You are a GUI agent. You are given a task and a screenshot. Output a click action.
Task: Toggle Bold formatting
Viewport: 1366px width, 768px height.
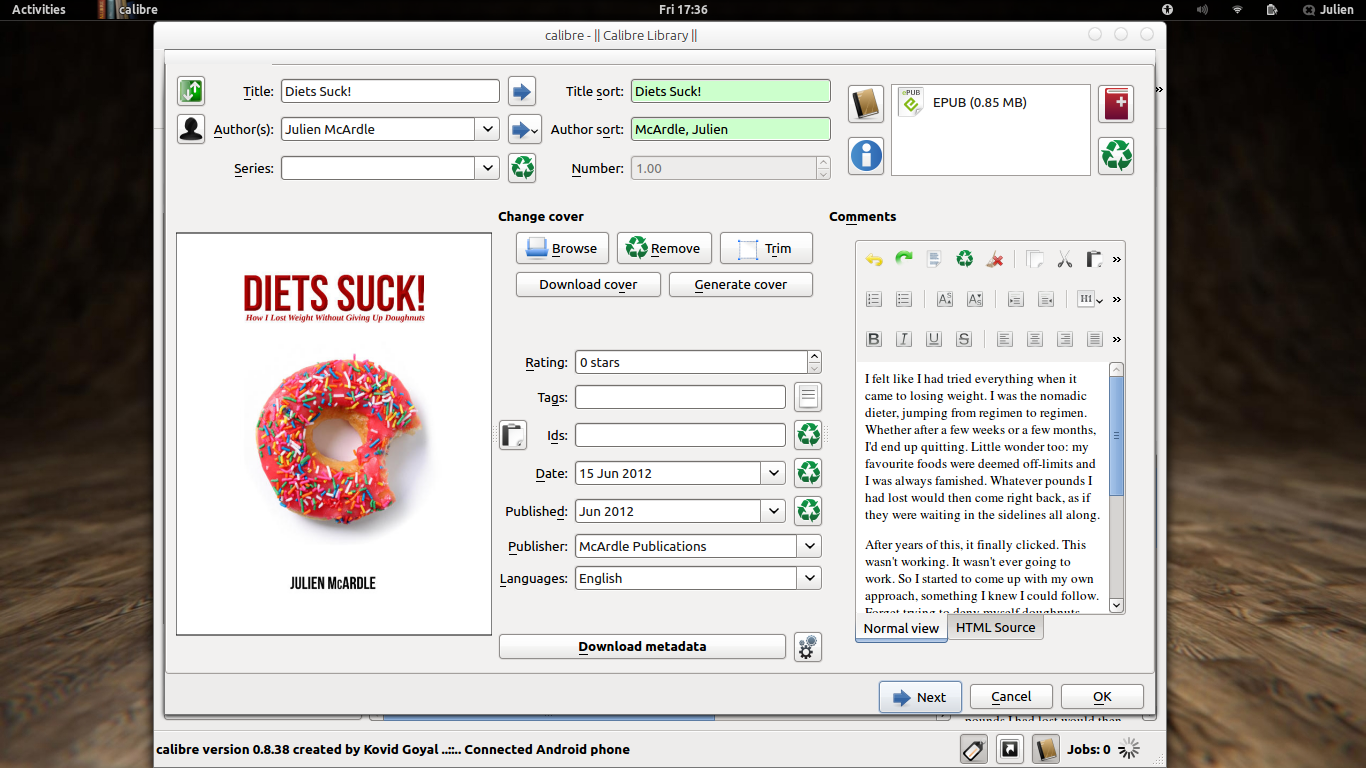[x=874, y=339]
